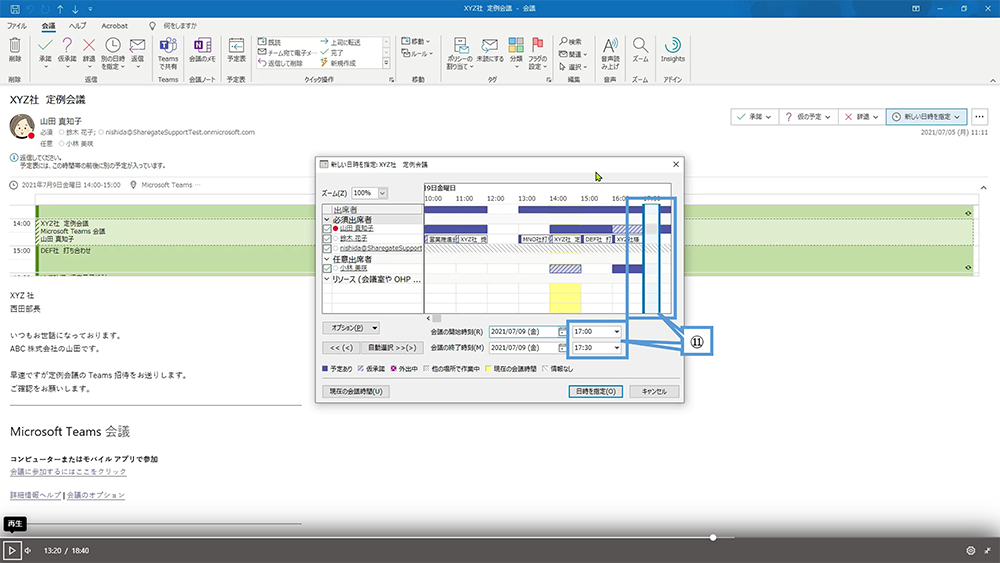
Task: Uncheck 小林 美咲 attendee checkbox
Action: pyautogui.click(x=327, y=268)
